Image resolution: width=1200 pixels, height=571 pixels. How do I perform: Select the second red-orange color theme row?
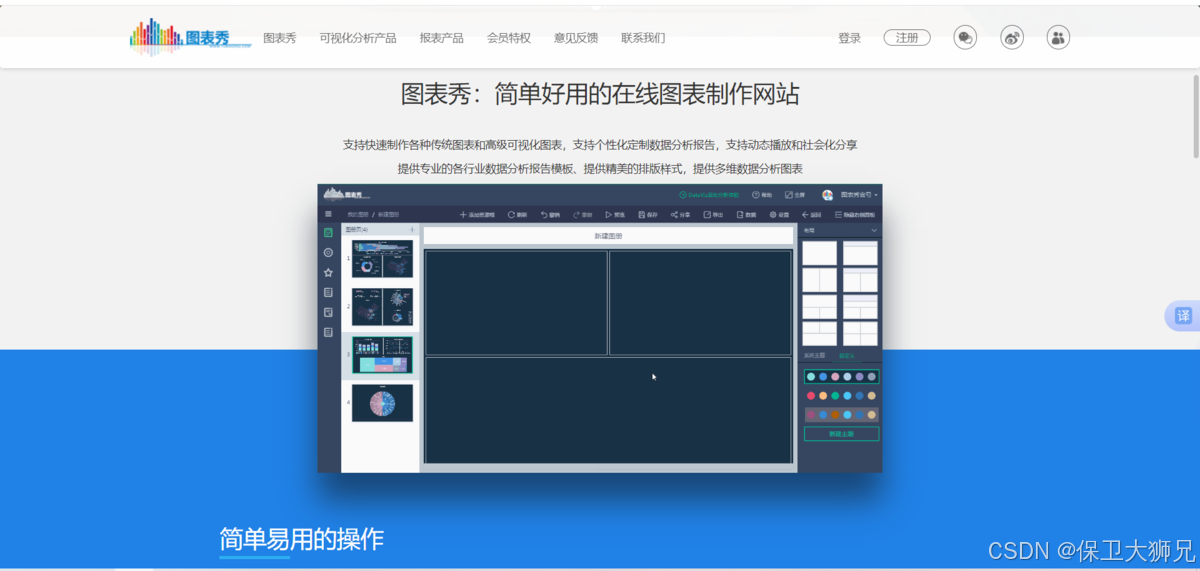pos(841,396)
